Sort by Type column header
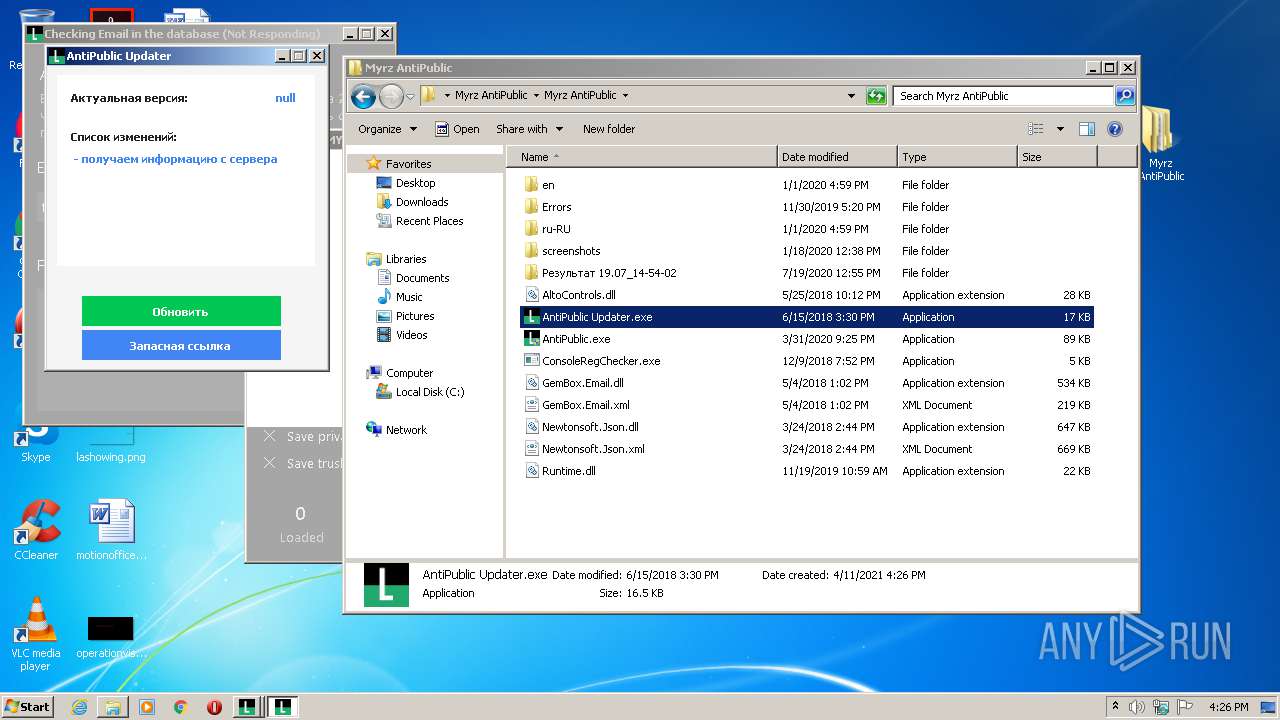Image resolution: width=1280 pixels, height=720 pixels. pyautogui.click(x=957, y=157)
